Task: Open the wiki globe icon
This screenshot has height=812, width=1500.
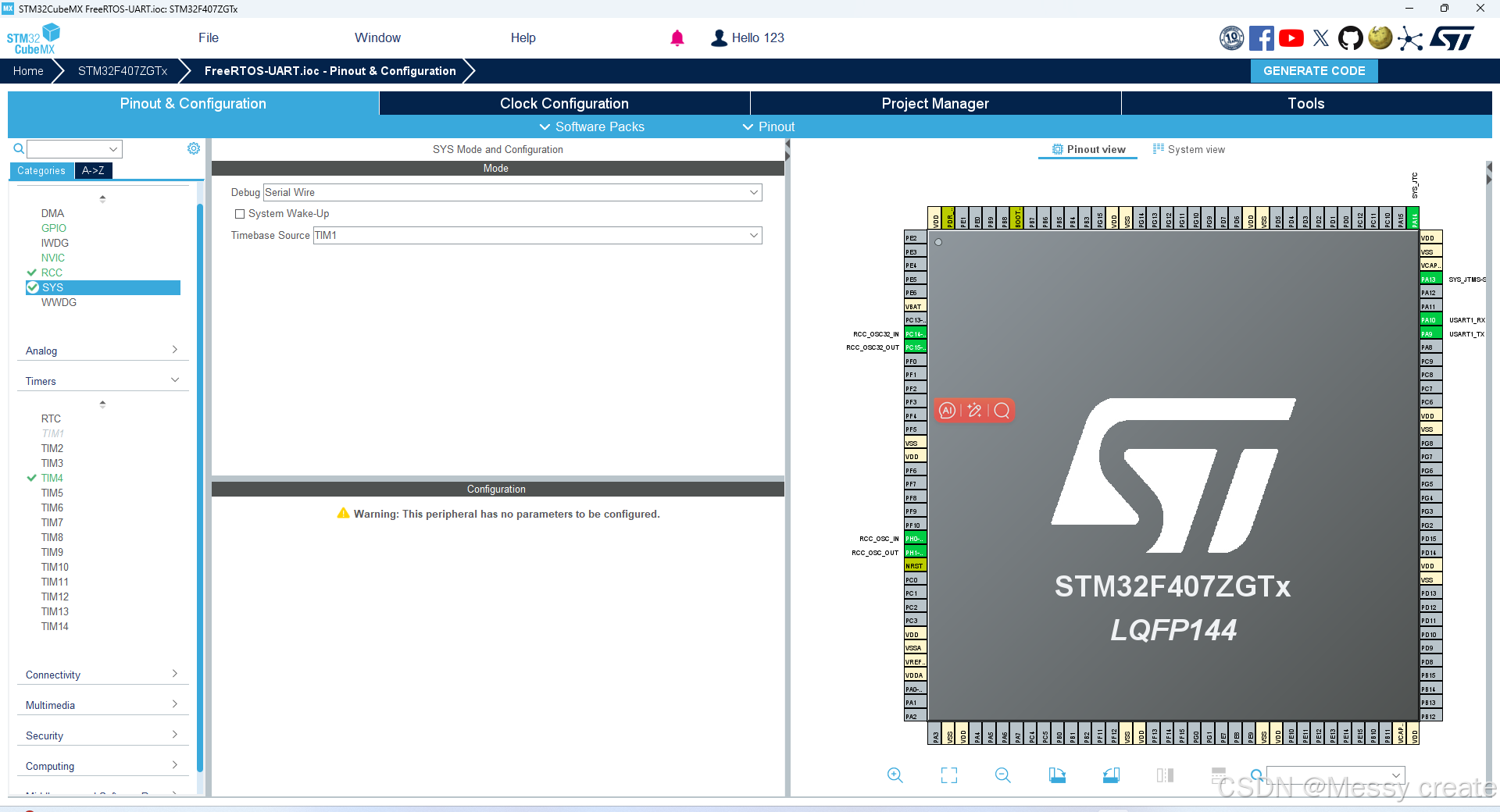Action: coord(1380,37)
